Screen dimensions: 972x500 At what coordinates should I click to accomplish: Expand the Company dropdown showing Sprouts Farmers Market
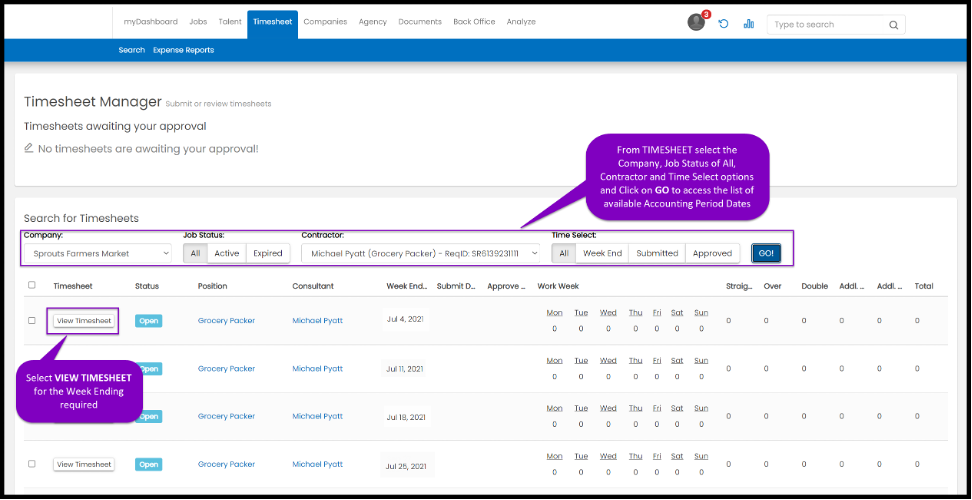point(97,254)
